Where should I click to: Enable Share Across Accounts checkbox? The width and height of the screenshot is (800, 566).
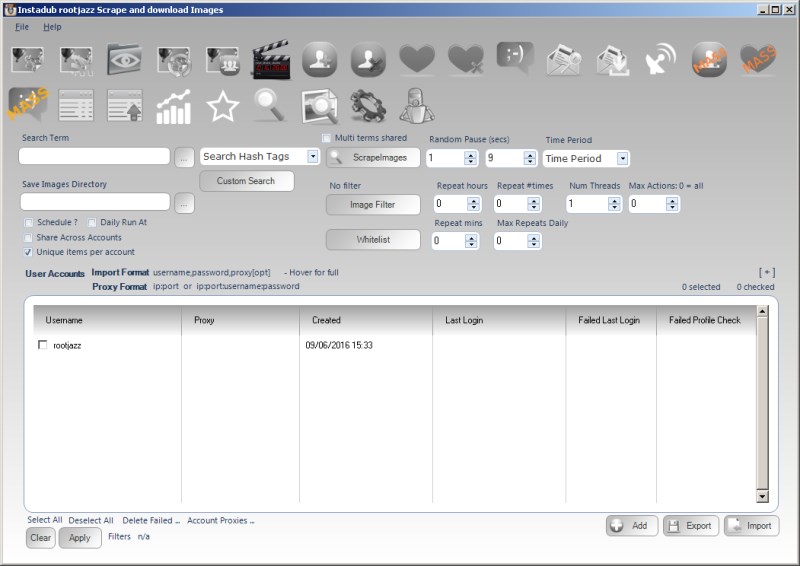[29, 238]
